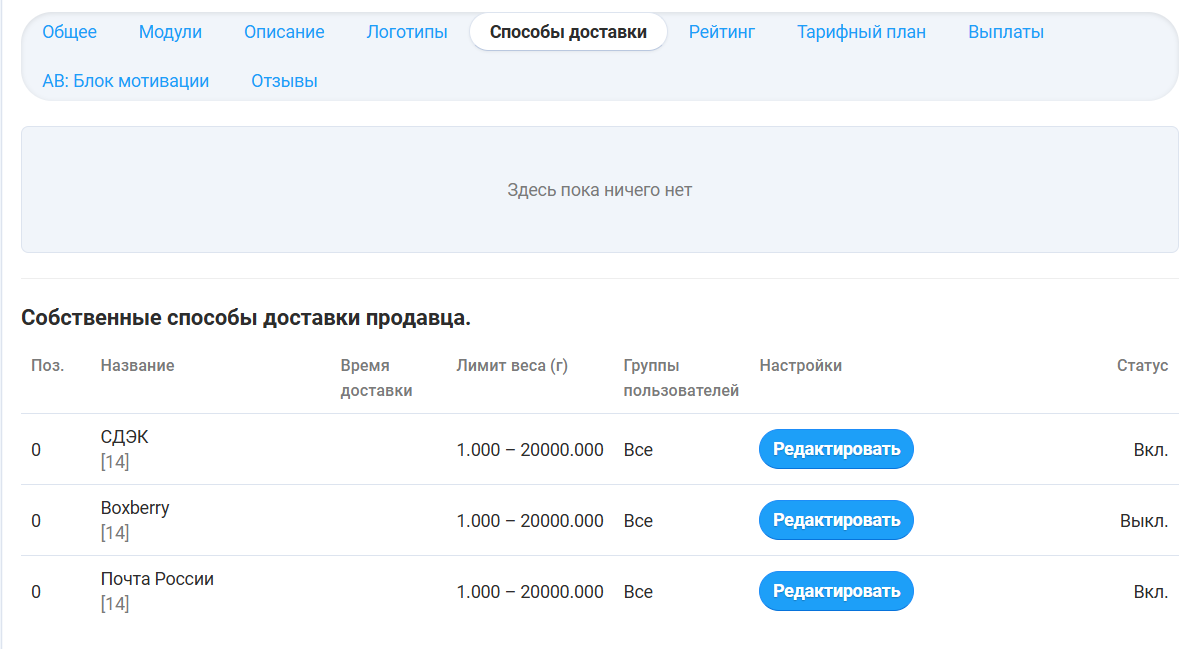The height and width of the screenshot is (649, 1191).
Task: Switch to the Модули tab
Action: pyautogui.click(x=170, y=32)
